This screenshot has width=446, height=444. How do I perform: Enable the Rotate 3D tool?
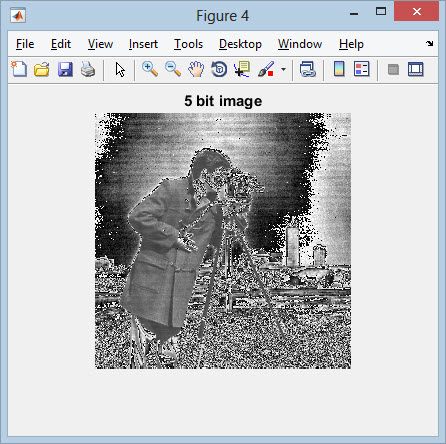[219, 69]
